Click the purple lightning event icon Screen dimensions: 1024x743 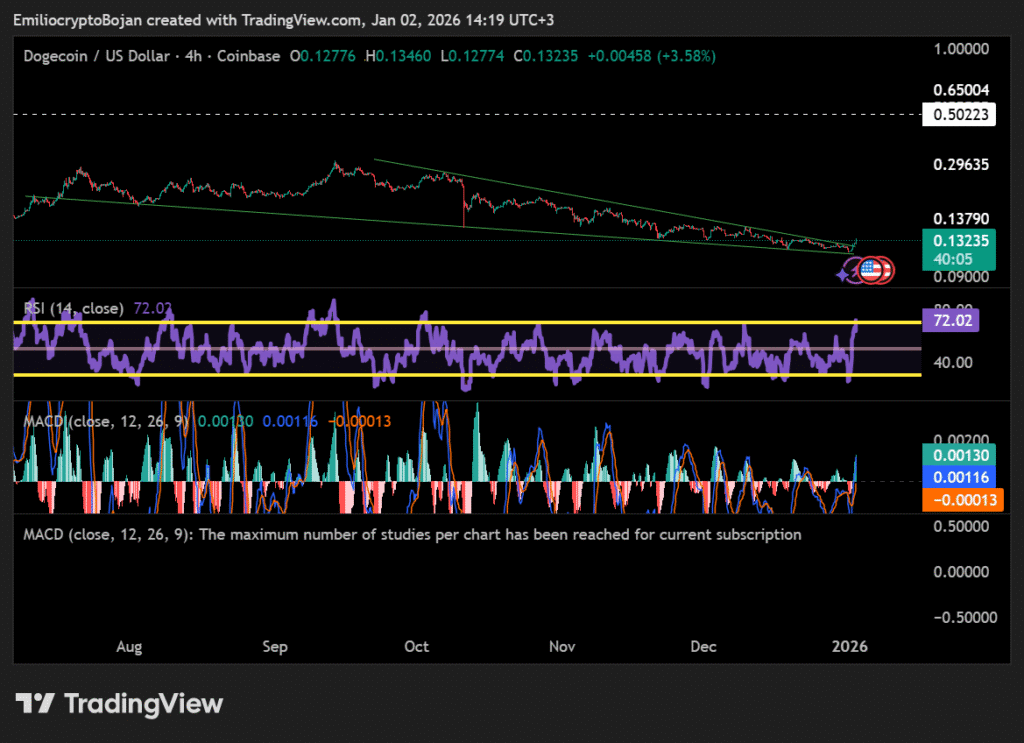click(853, 269)
